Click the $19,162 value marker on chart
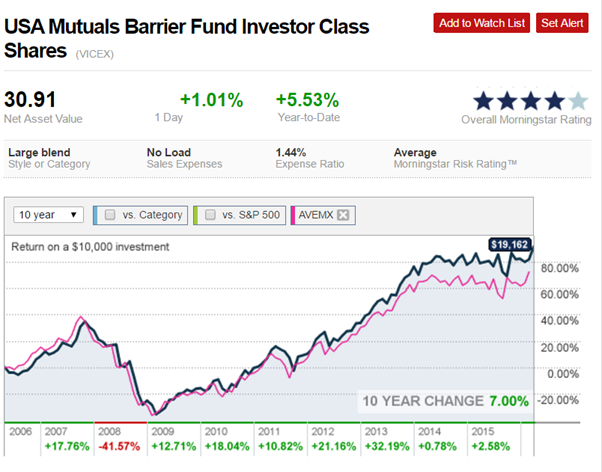 [x=510, y=243]
